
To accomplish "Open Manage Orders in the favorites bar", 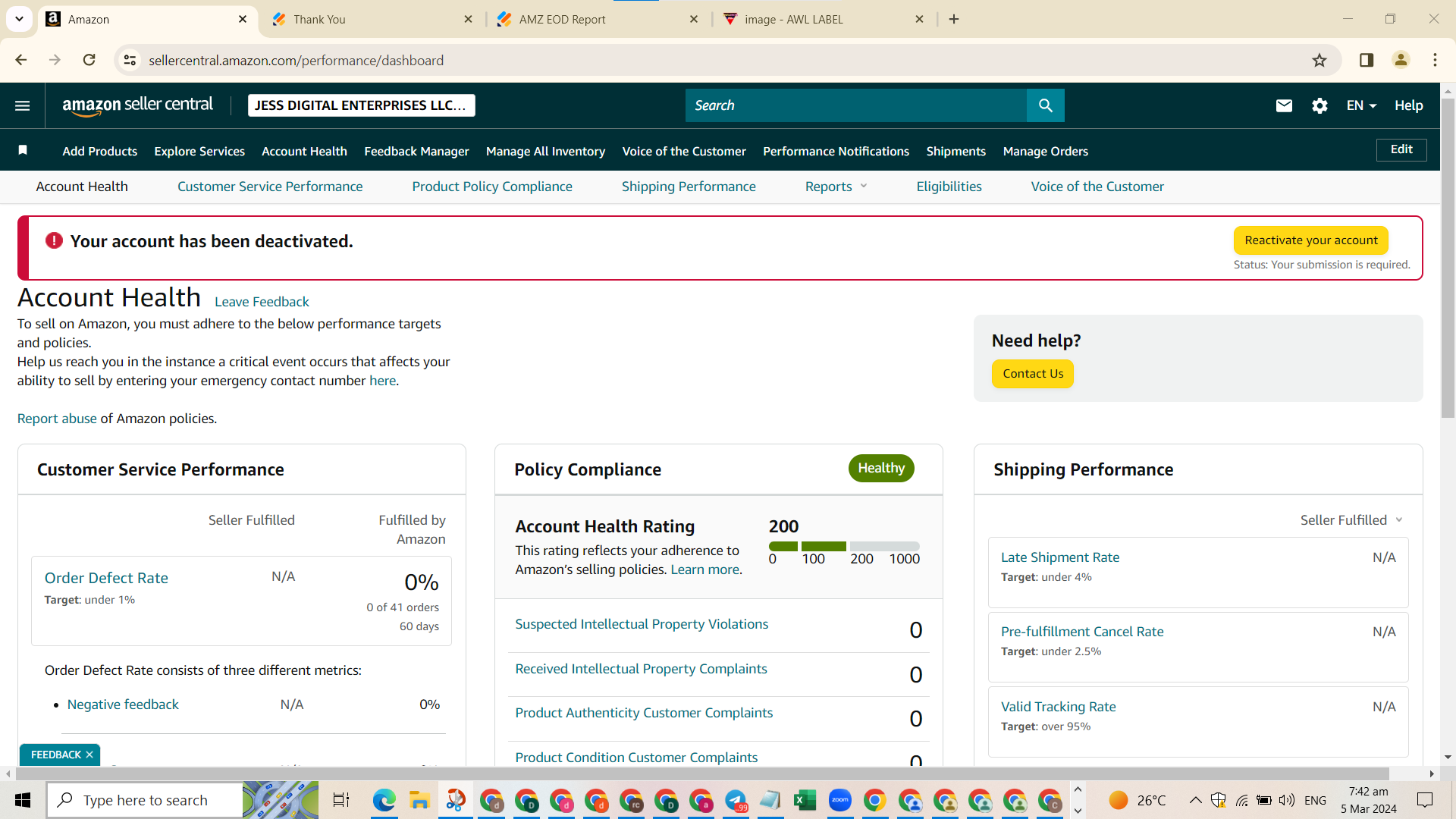I will click(x=1045, y=151).
